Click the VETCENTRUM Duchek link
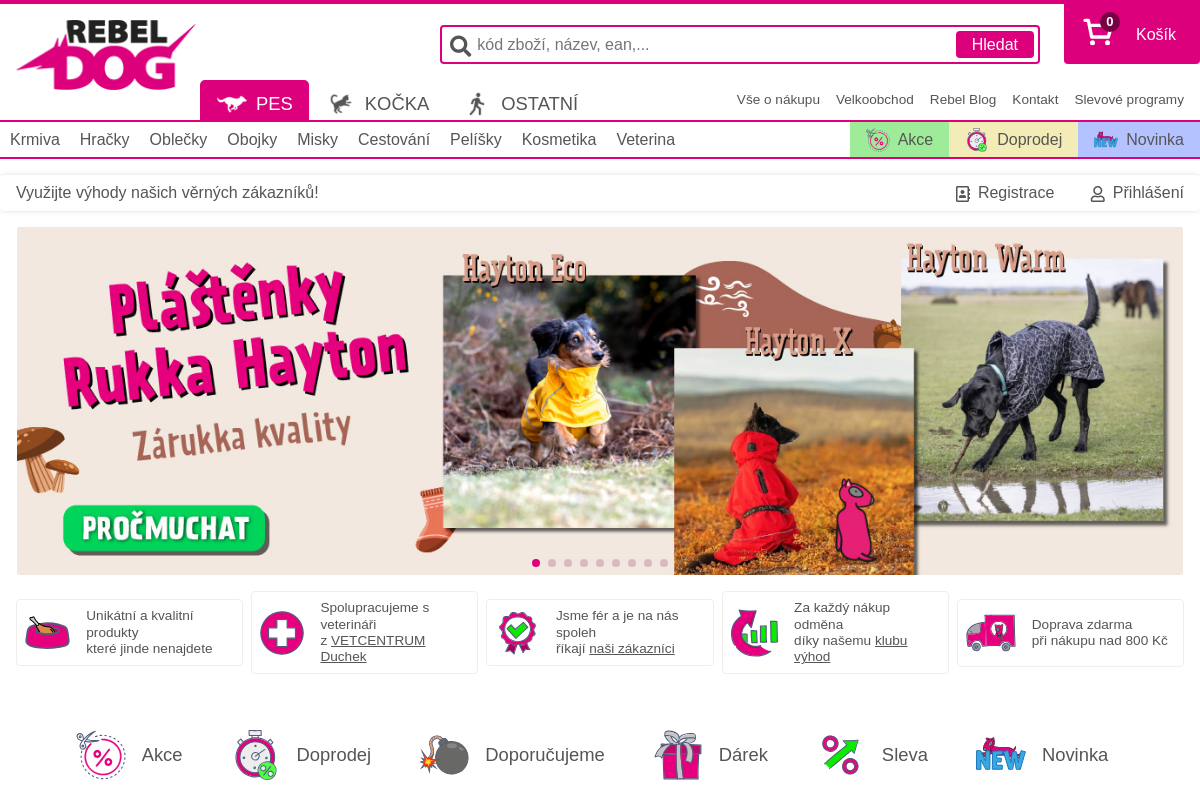The width and height of the screenshot is (1200, 800). click(x=373, y=648)
